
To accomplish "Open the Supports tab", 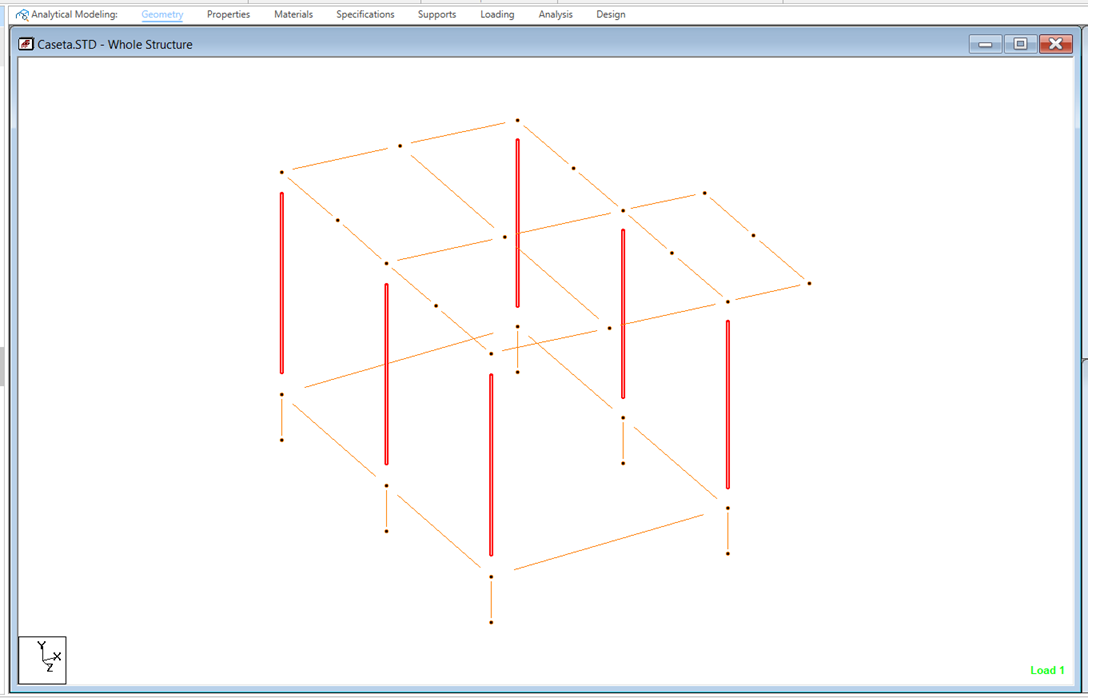I will 437,14.
